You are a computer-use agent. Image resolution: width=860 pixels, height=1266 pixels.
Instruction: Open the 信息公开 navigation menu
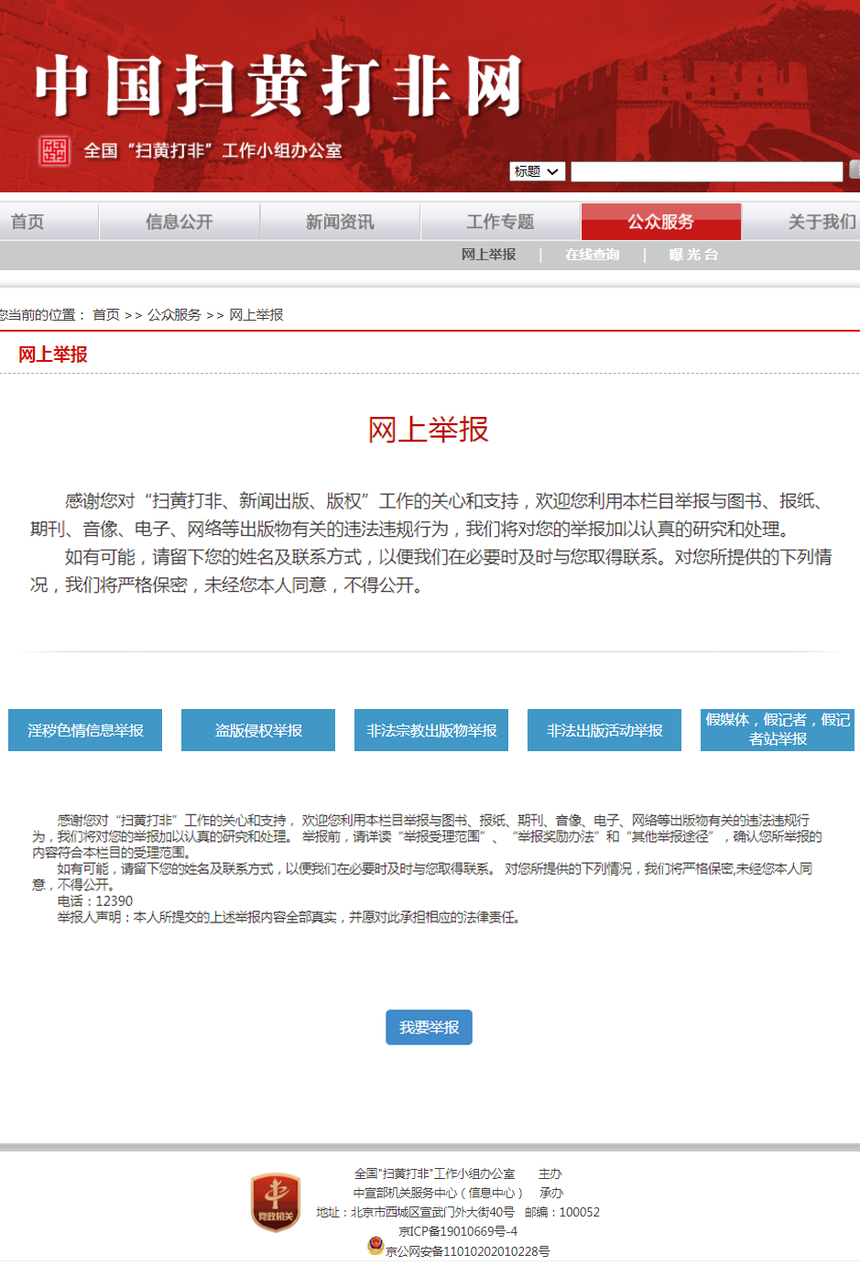click(179, 222)
